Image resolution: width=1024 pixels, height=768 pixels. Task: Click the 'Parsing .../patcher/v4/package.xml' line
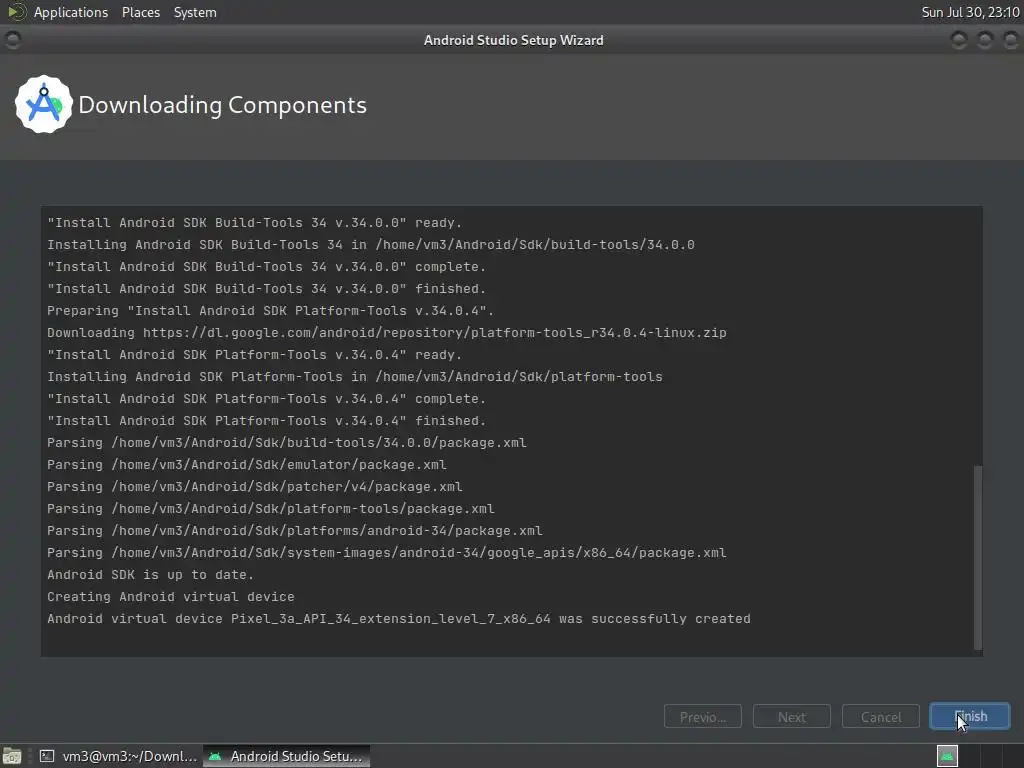pos(255,487)
